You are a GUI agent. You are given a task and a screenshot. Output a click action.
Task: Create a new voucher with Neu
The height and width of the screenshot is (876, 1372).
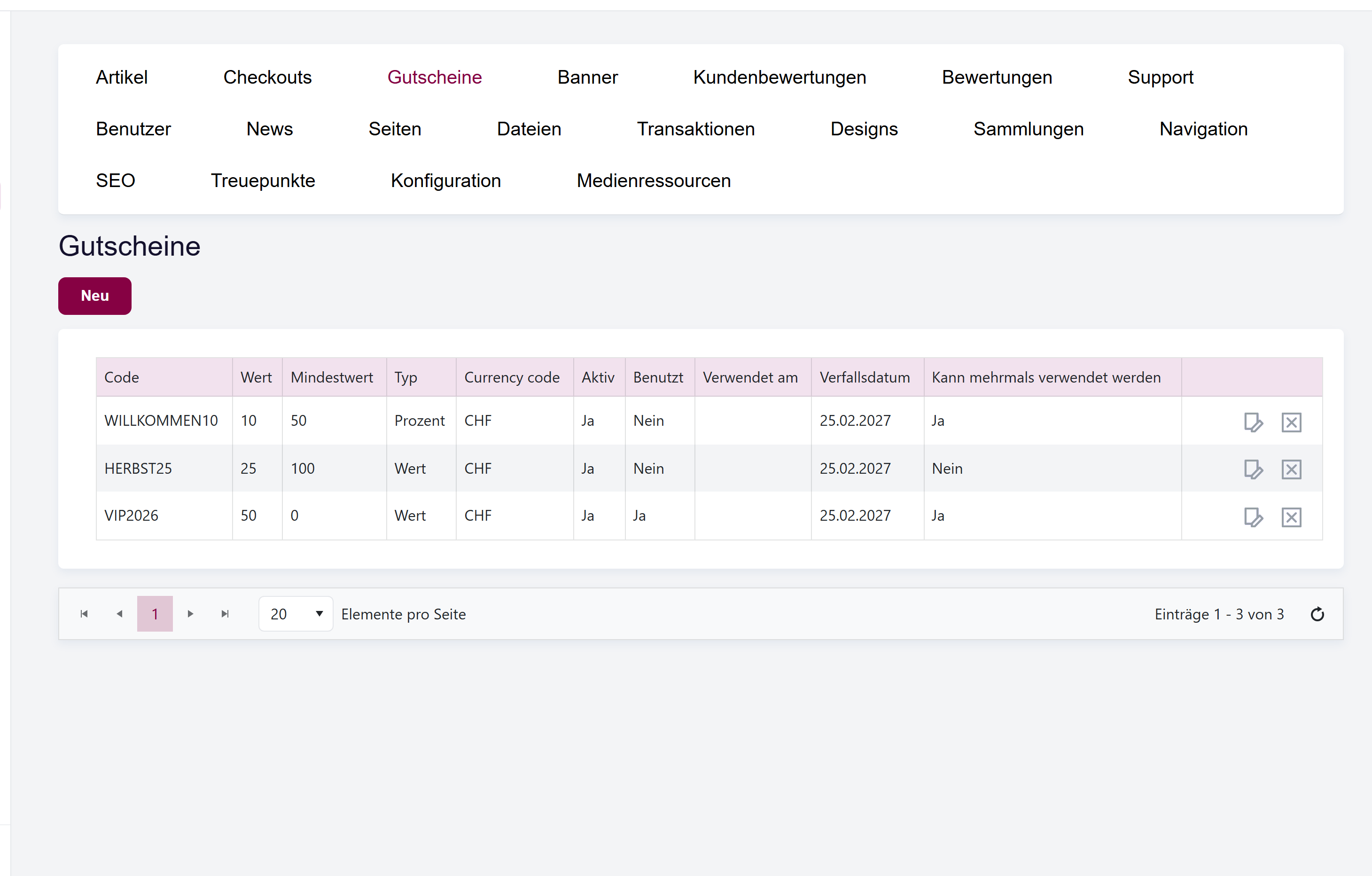[94, 296]
